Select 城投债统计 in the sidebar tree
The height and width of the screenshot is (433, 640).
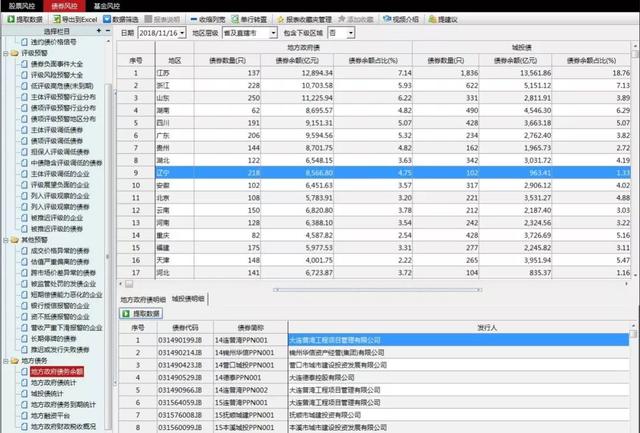pos(43,392)
